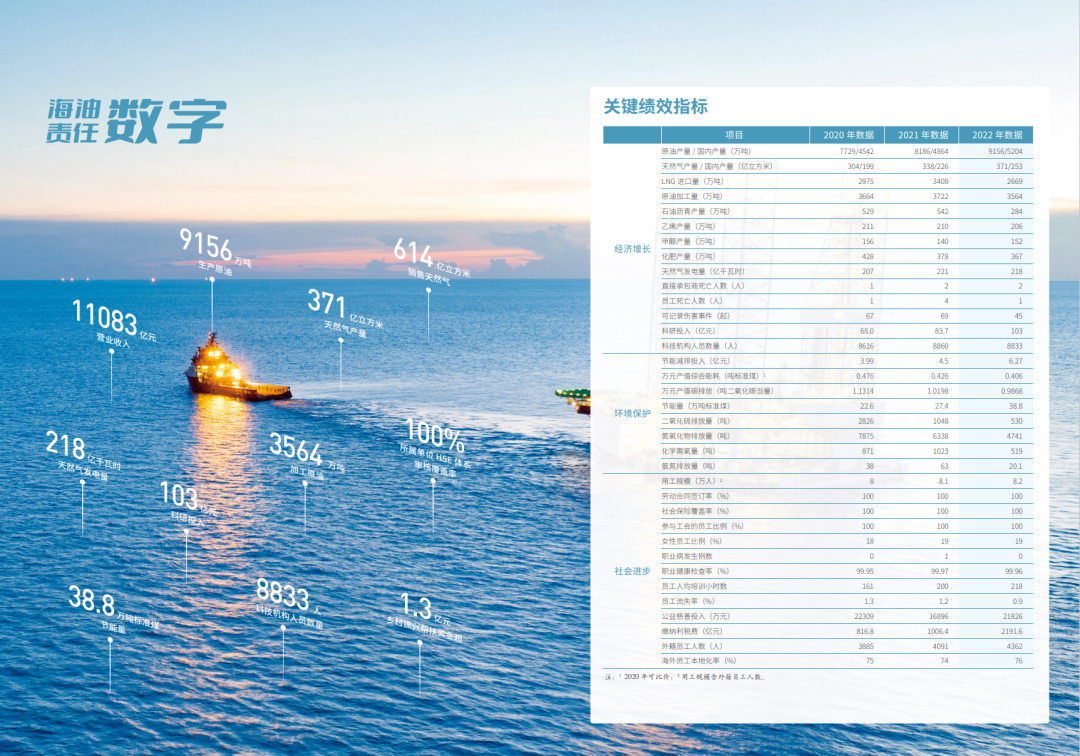Select the '2022 年数据' column header
The width and height of the screenshot is (1080, 756).
click(x=997, y=135)
